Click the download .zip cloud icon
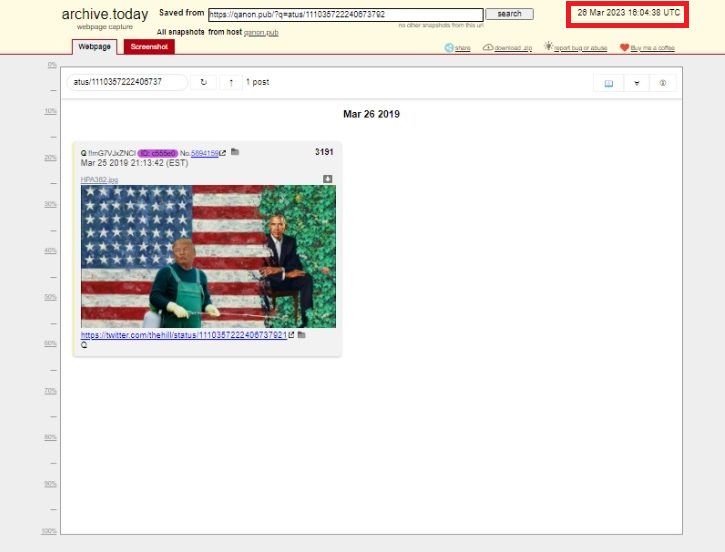Screen dimensions: 725x552 (488, 47)
